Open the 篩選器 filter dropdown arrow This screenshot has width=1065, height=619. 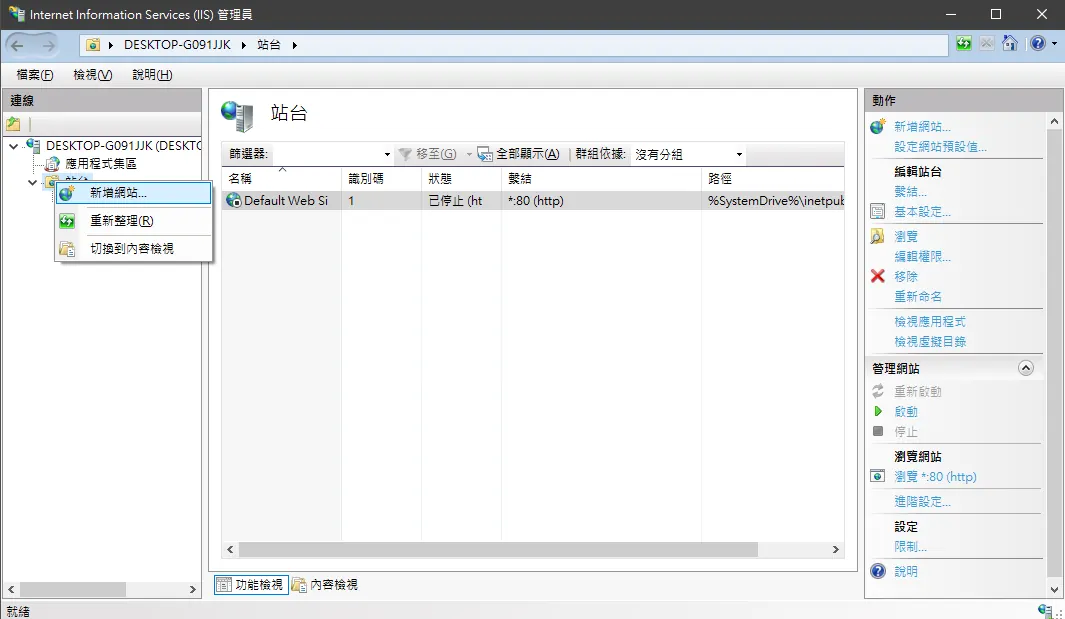[387, 154]
